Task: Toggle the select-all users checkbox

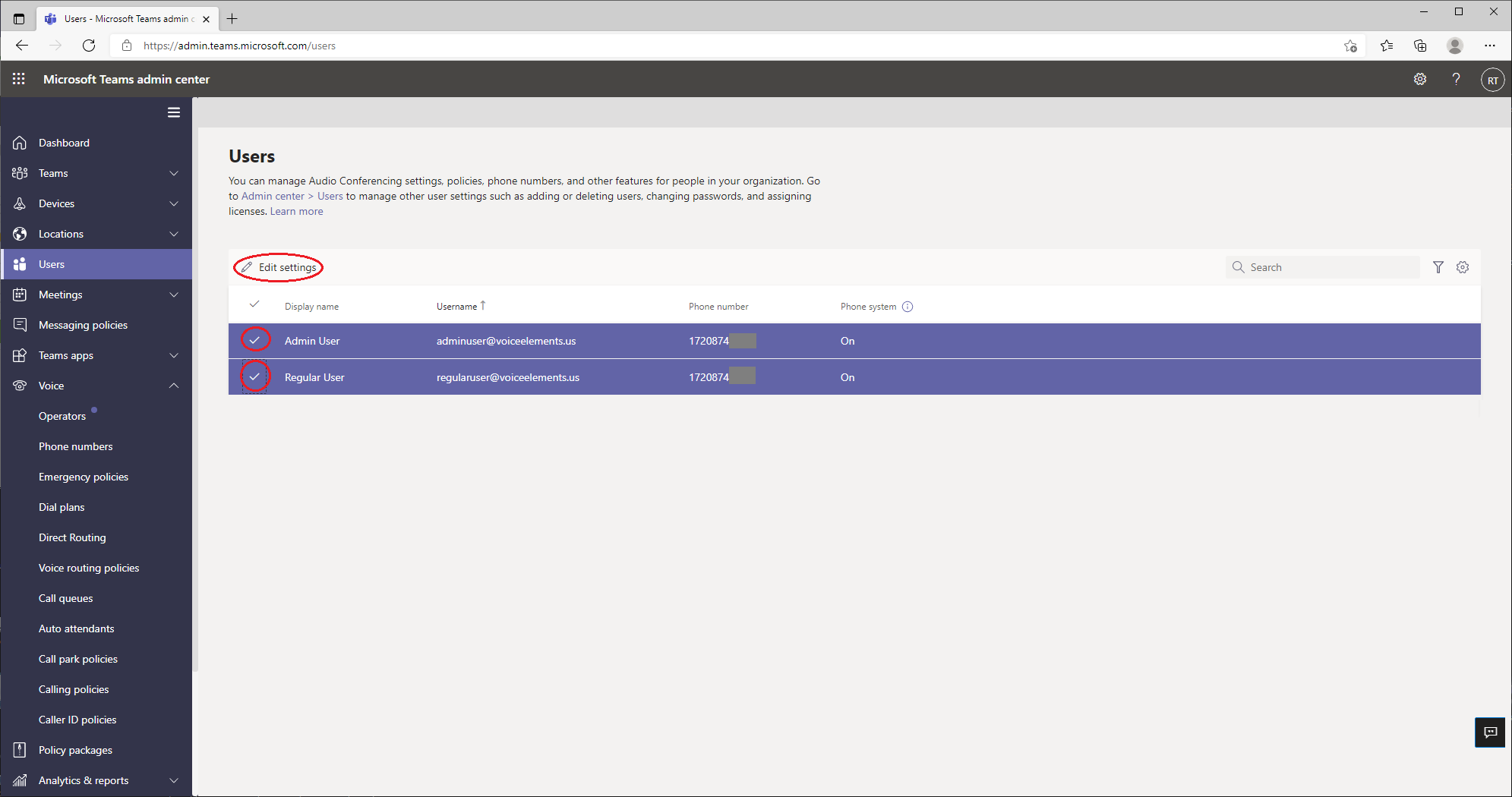Action: pos(254,304)
